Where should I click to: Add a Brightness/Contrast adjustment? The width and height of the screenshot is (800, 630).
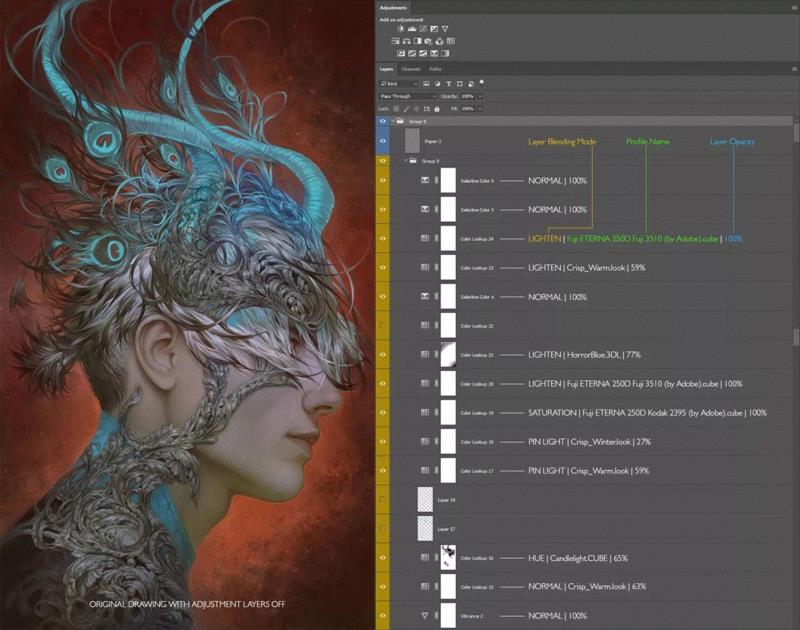point(401,29)
